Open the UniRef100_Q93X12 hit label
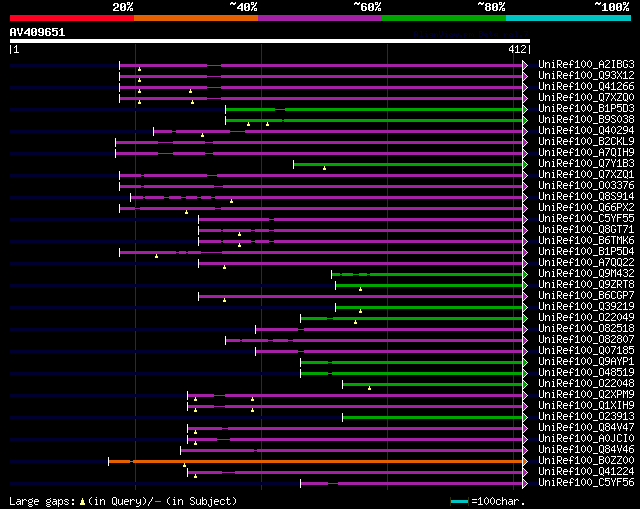The image size is (640, 509). click(586, 76)
